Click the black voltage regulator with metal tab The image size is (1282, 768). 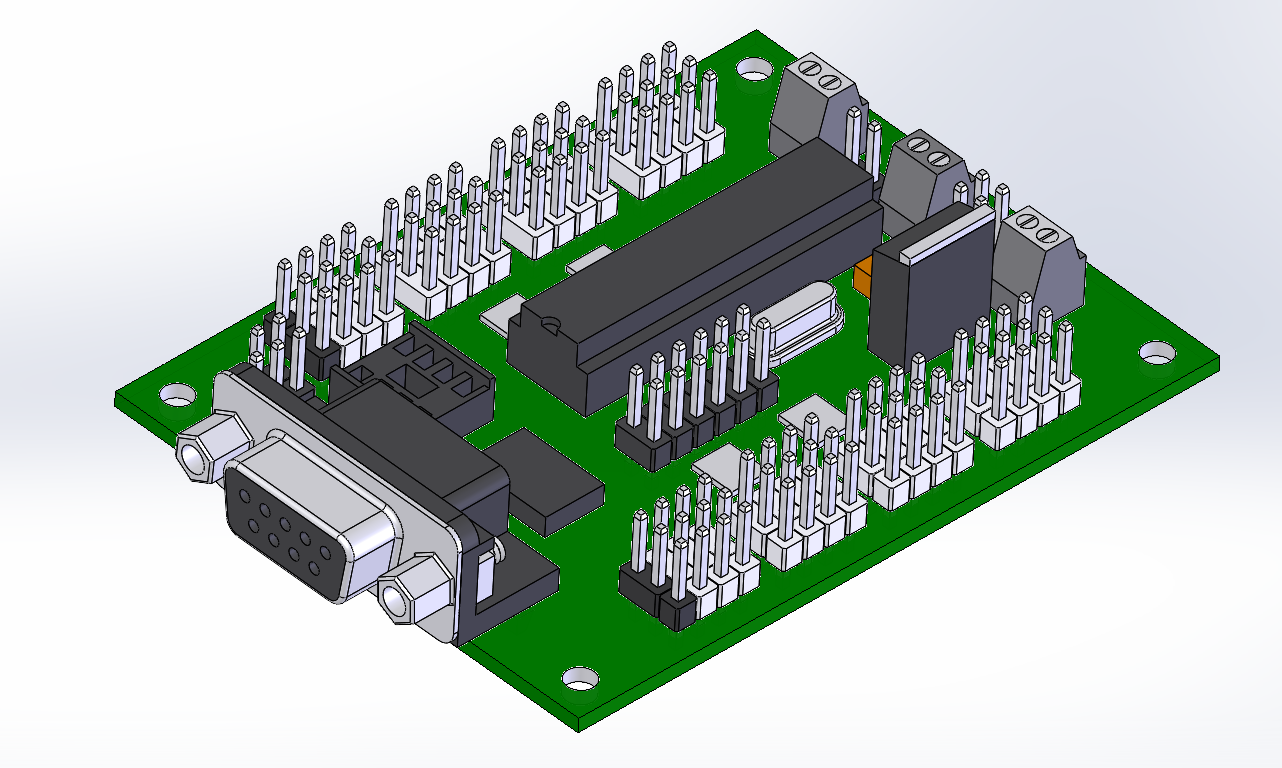(930, 283)
